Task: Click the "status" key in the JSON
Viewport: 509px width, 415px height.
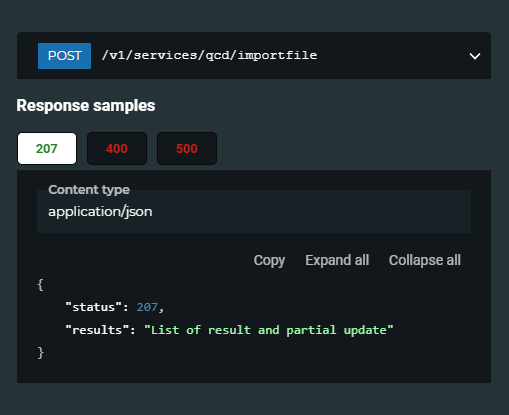Action: [x=94, y=307]
